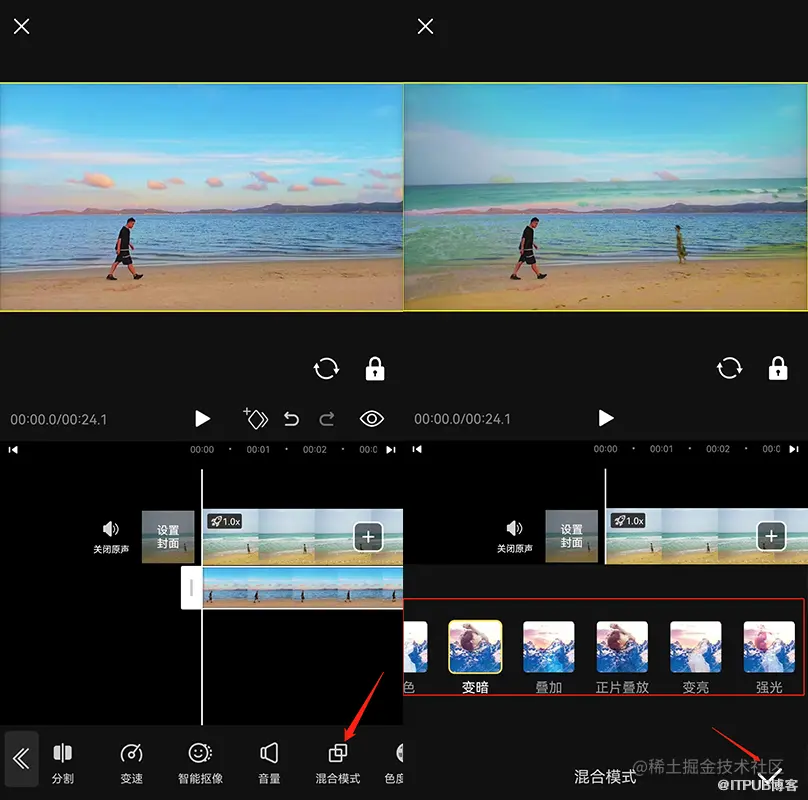Close the left editor screen with X
Screen dimensions: 808x800
pyautogui.click(x=21, y=26)
